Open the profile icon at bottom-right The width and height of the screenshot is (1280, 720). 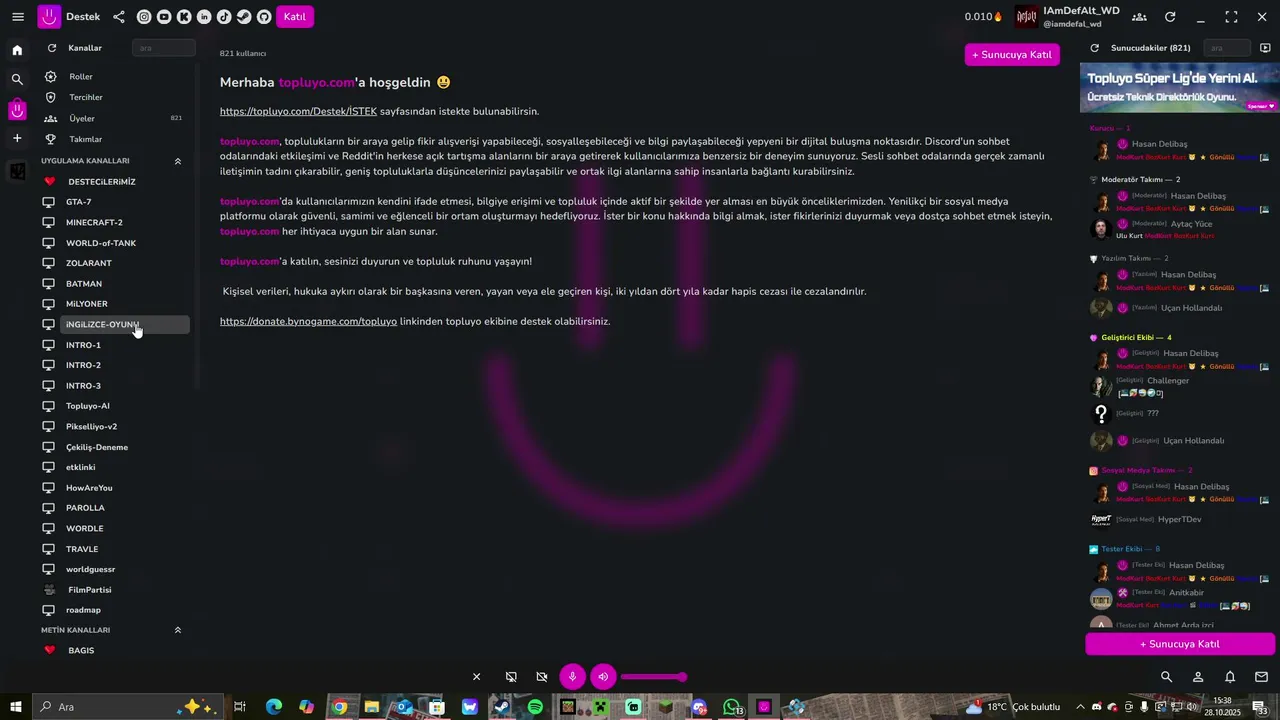[x=1198, y=677]
